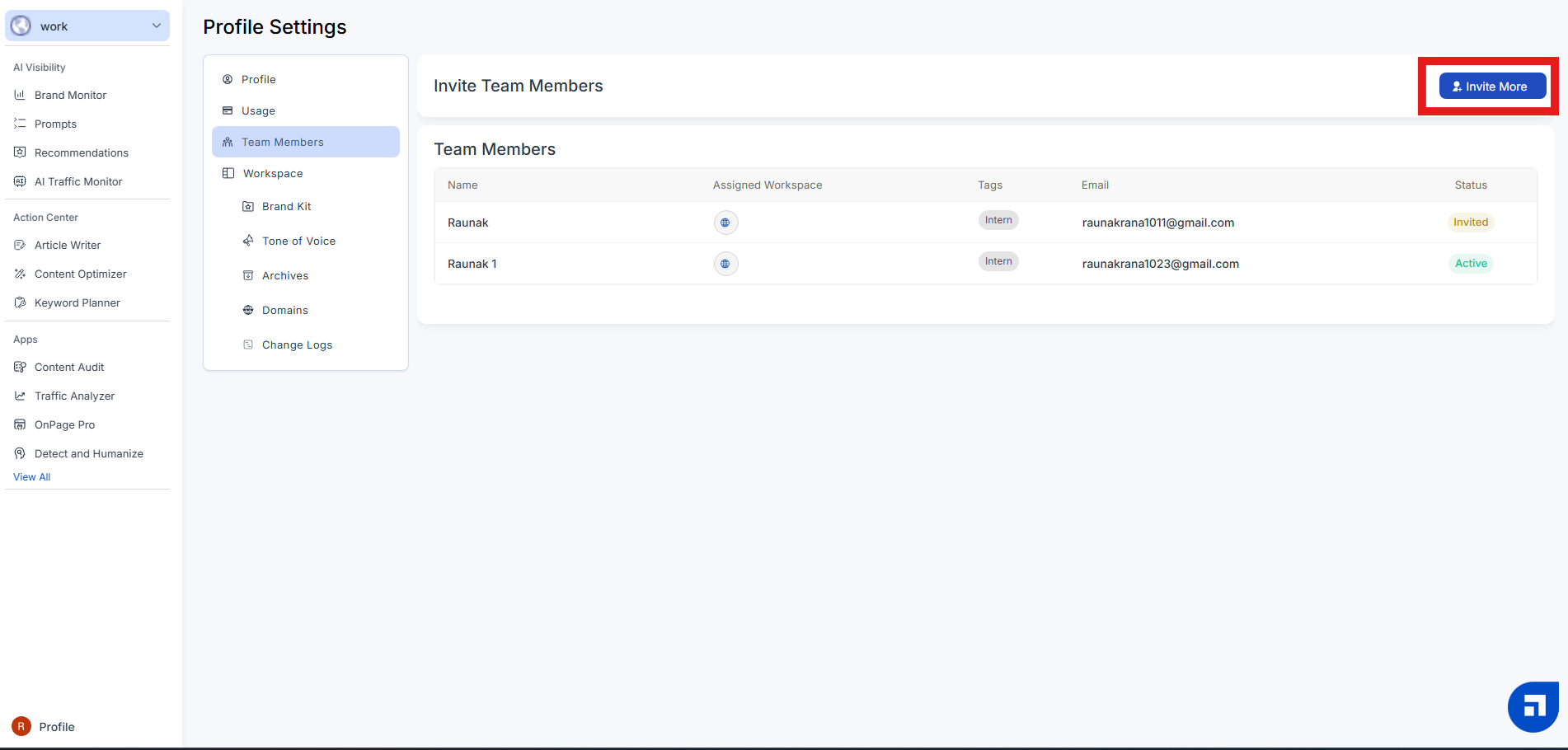The height and width of the screenshot is (750, 1568).
Task: Select the Keyword Planner icon
Action: (20, 302)
